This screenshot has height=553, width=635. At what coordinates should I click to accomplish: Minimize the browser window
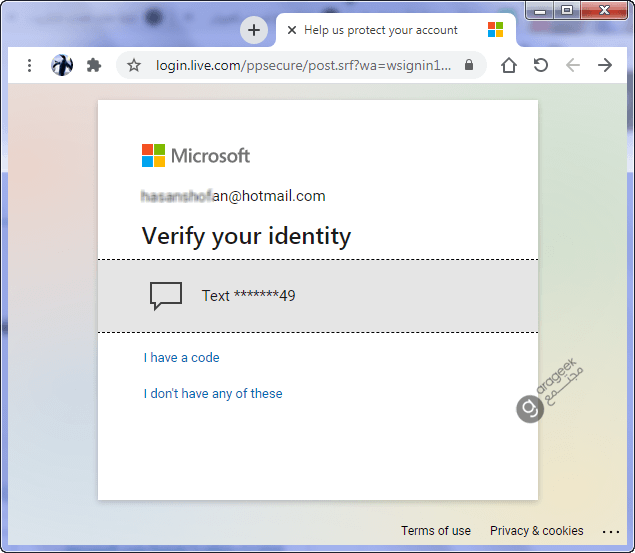[540, 11]
